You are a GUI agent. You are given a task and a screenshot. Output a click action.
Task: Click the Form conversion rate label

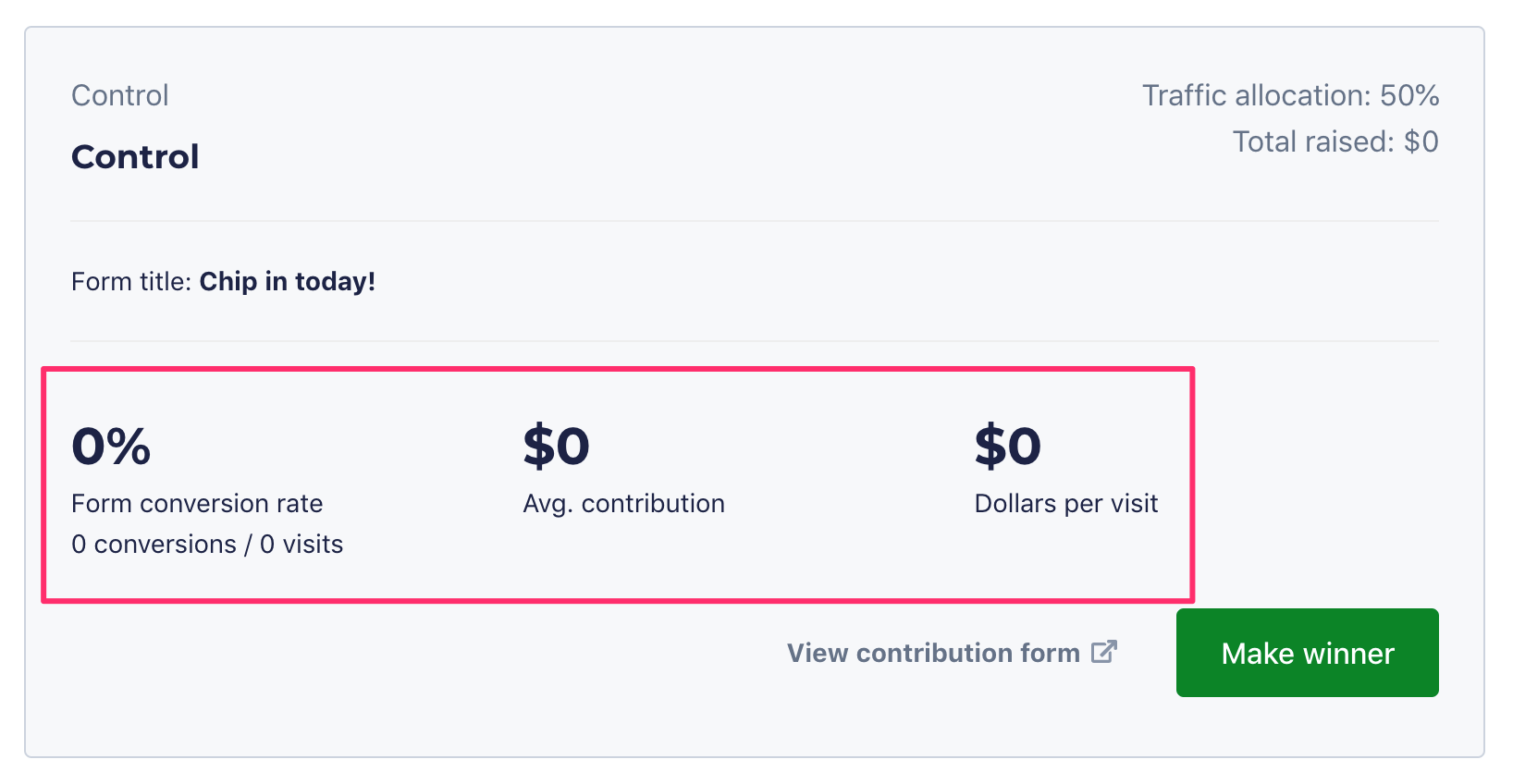click(x=197, y=504)
